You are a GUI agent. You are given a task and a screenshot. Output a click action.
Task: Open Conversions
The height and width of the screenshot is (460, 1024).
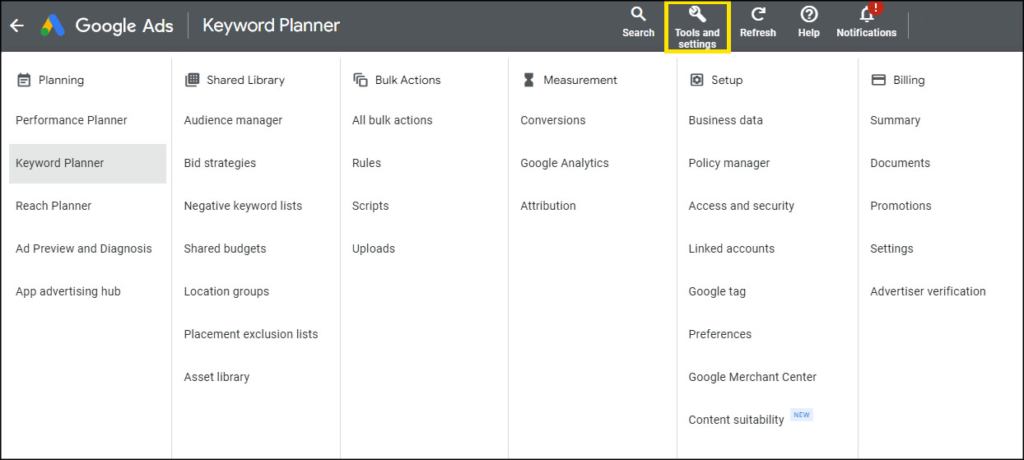click(553, 120)
